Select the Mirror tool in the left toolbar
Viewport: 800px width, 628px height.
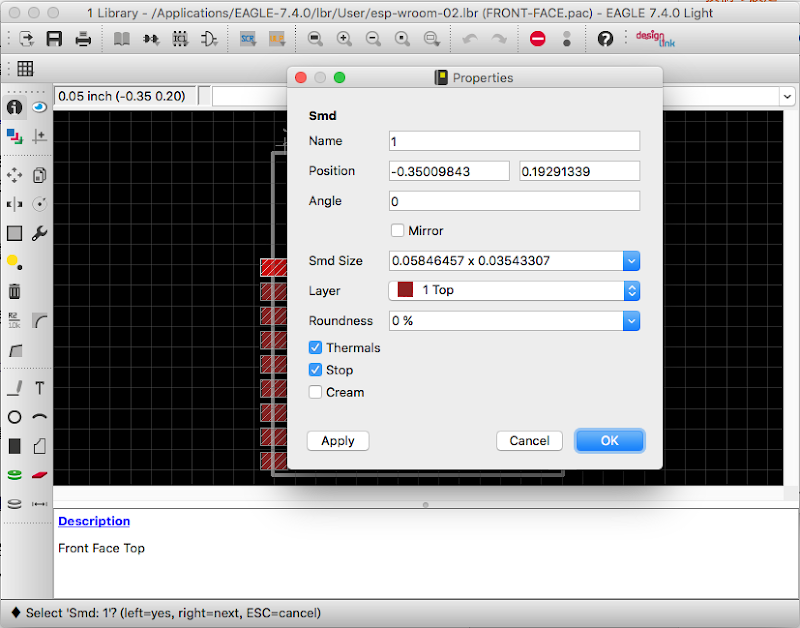14,205
